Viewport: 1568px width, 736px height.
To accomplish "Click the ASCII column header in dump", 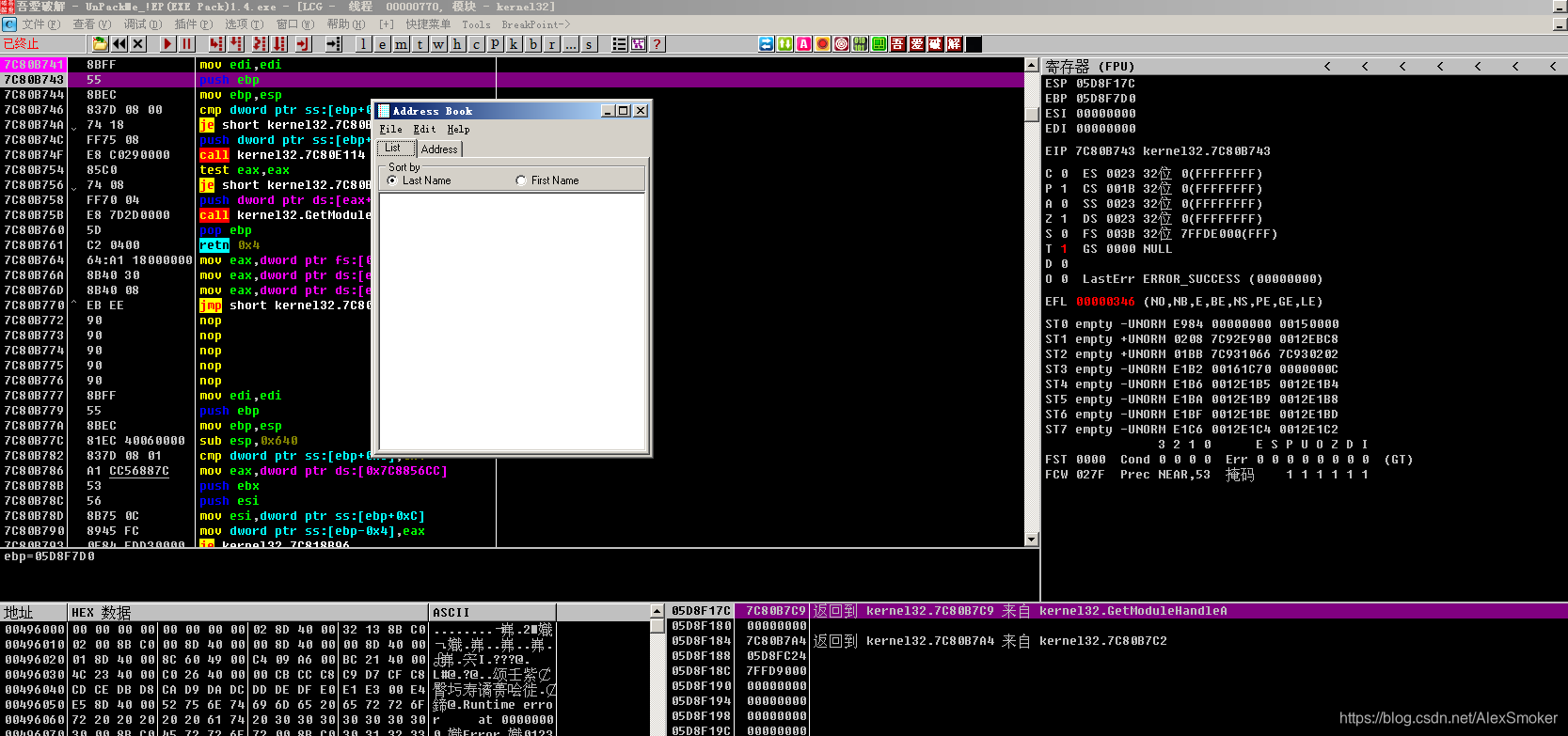I will (492, 612).
